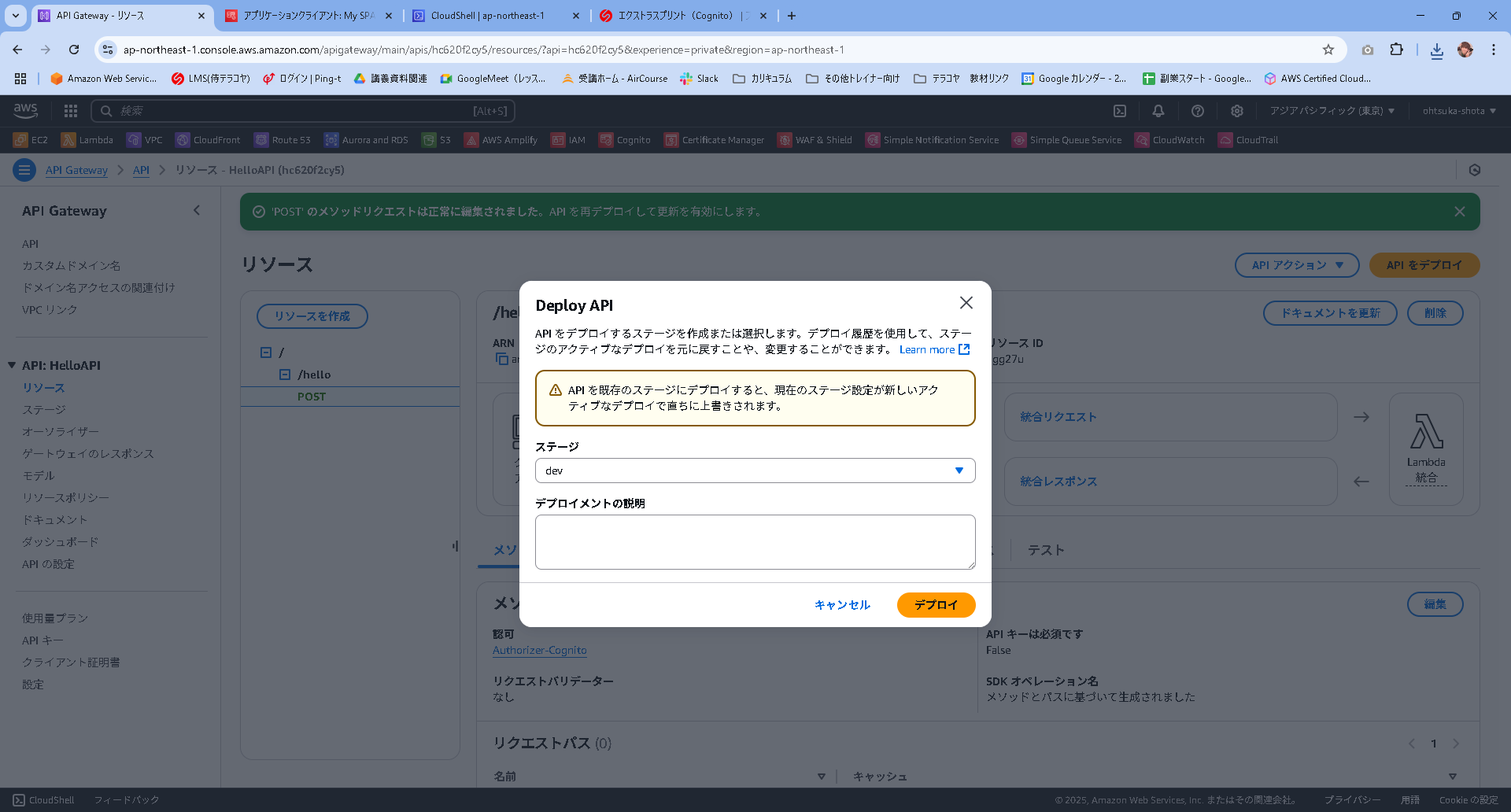Click the デプロイメントの説明 text area
The height and width of the screenshot is (812, 1511).
tap(754, 542)
